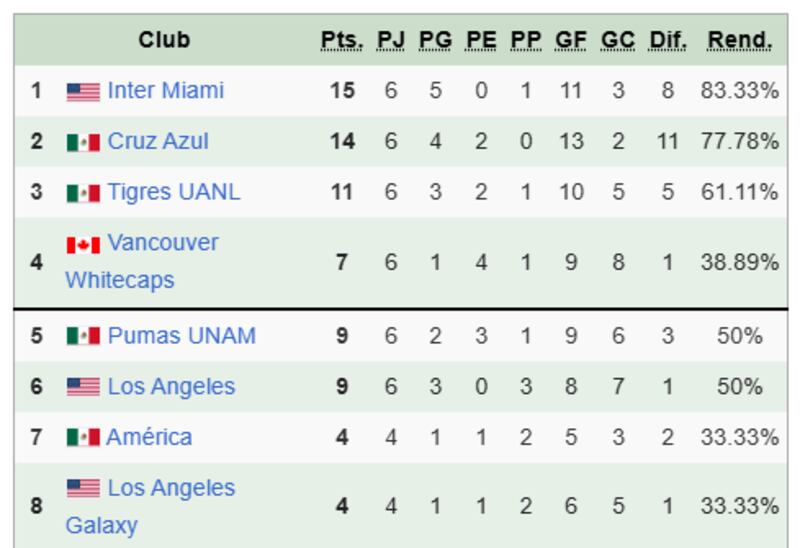This screenshot has height=548, width=800.
Task: Click the USA flag beside Los Angeles
Action: [83, 387]
